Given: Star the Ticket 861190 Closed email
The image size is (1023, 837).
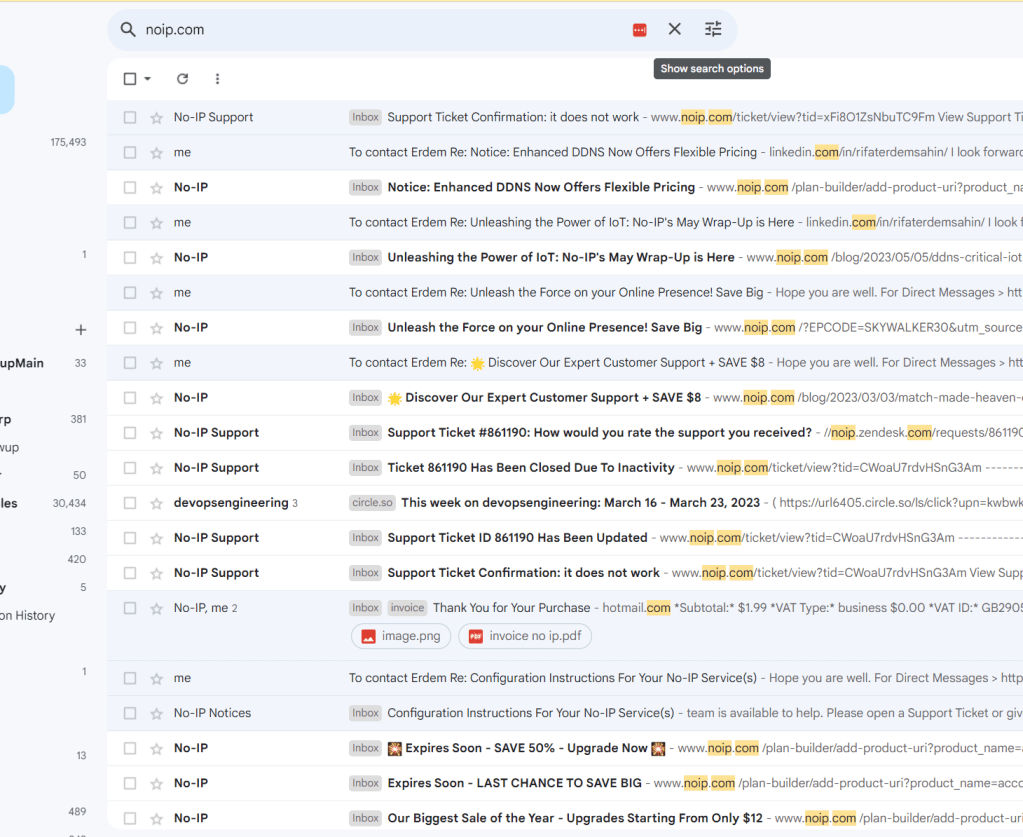Looking at the screenshot, I should (x=157, y=468).
